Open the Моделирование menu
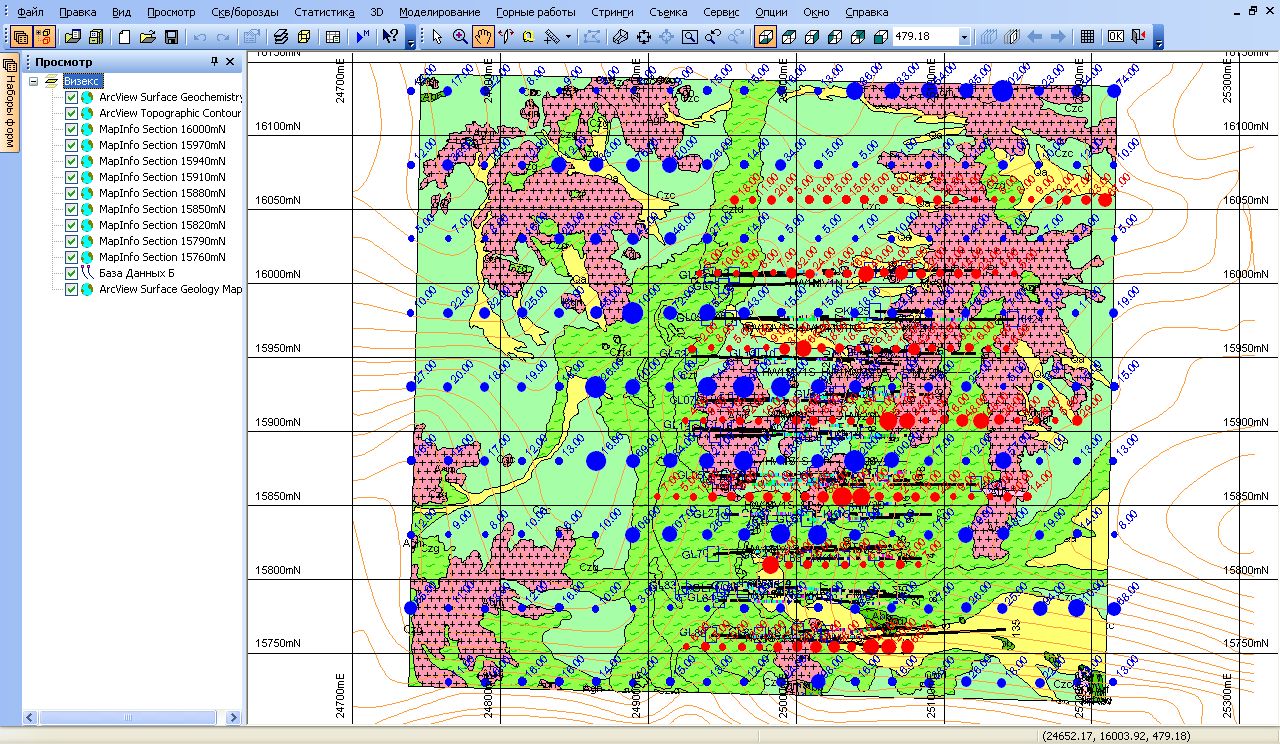This screenshot has width=1280, height=744. [x=439, y=12]
